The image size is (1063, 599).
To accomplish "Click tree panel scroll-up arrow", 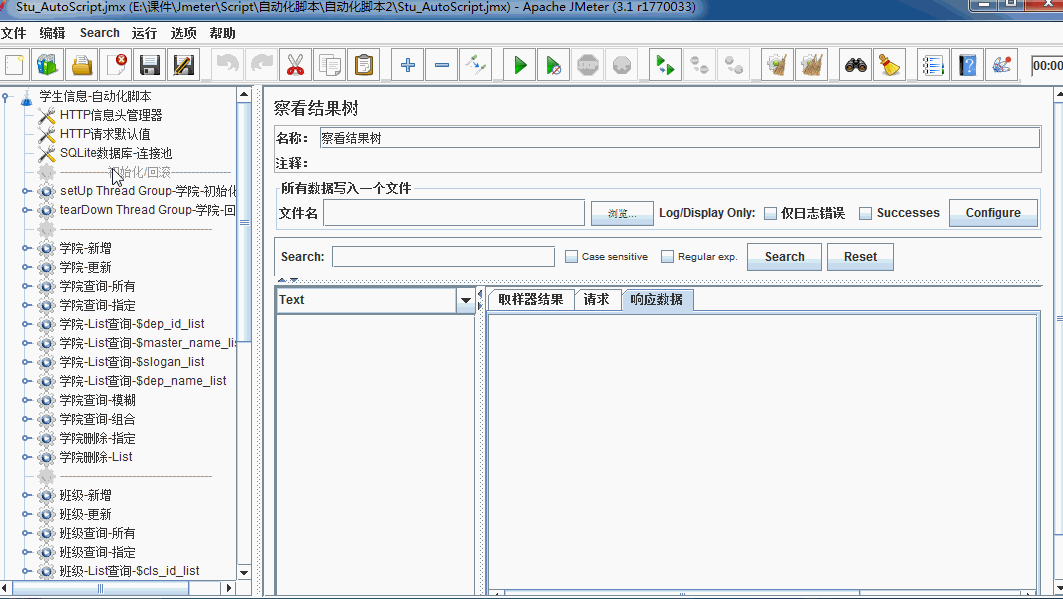I will click(x=244, y=94).
